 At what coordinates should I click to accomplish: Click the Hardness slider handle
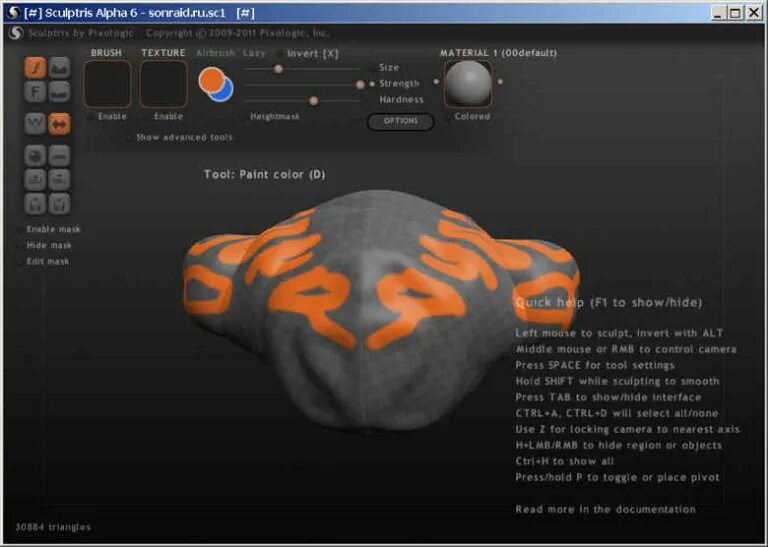coord(313,101)
